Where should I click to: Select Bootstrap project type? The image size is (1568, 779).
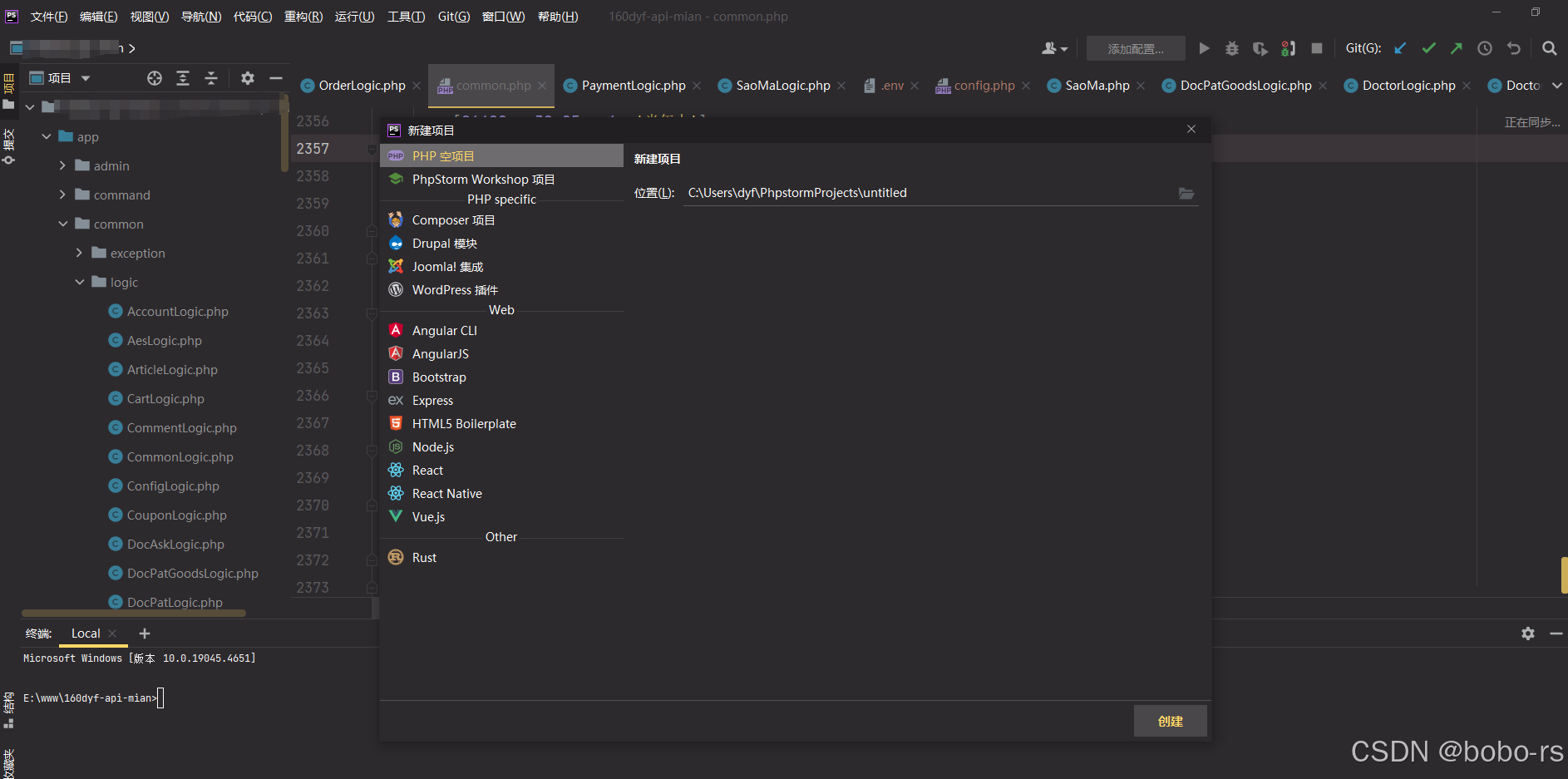coord(501,377)
